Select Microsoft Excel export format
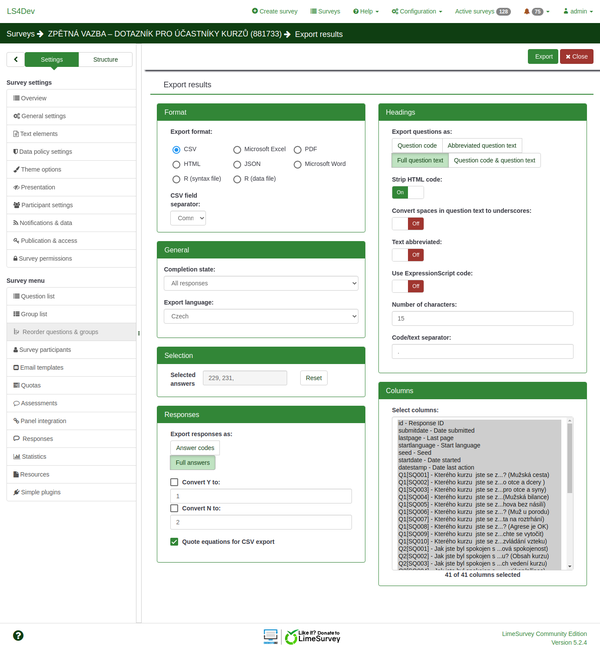The height and width of the screenshot is (649, 600). point(237,149)
